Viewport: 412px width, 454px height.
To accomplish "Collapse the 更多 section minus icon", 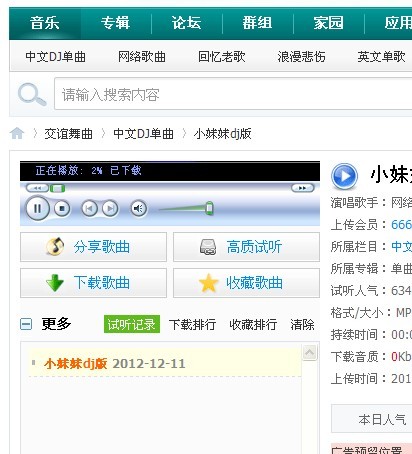I will pyautogui.click(x=26, y=324).
